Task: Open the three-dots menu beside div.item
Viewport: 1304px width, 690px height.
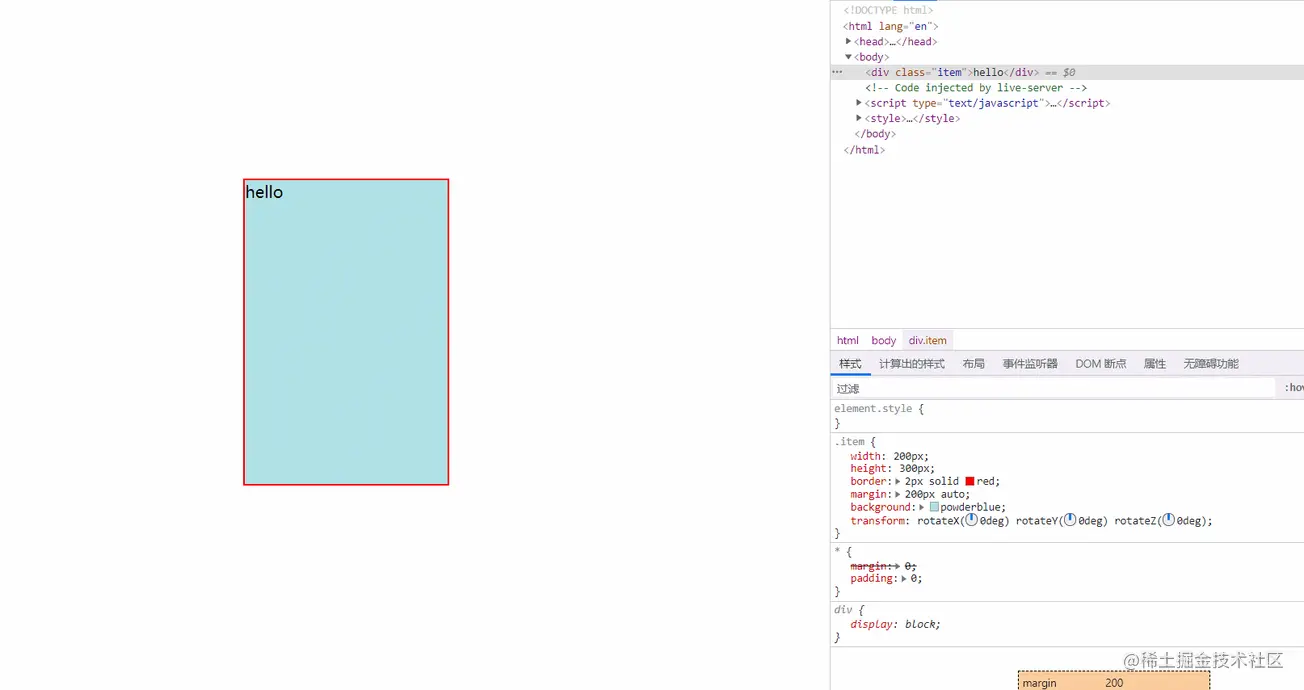Action: [838, 72]
